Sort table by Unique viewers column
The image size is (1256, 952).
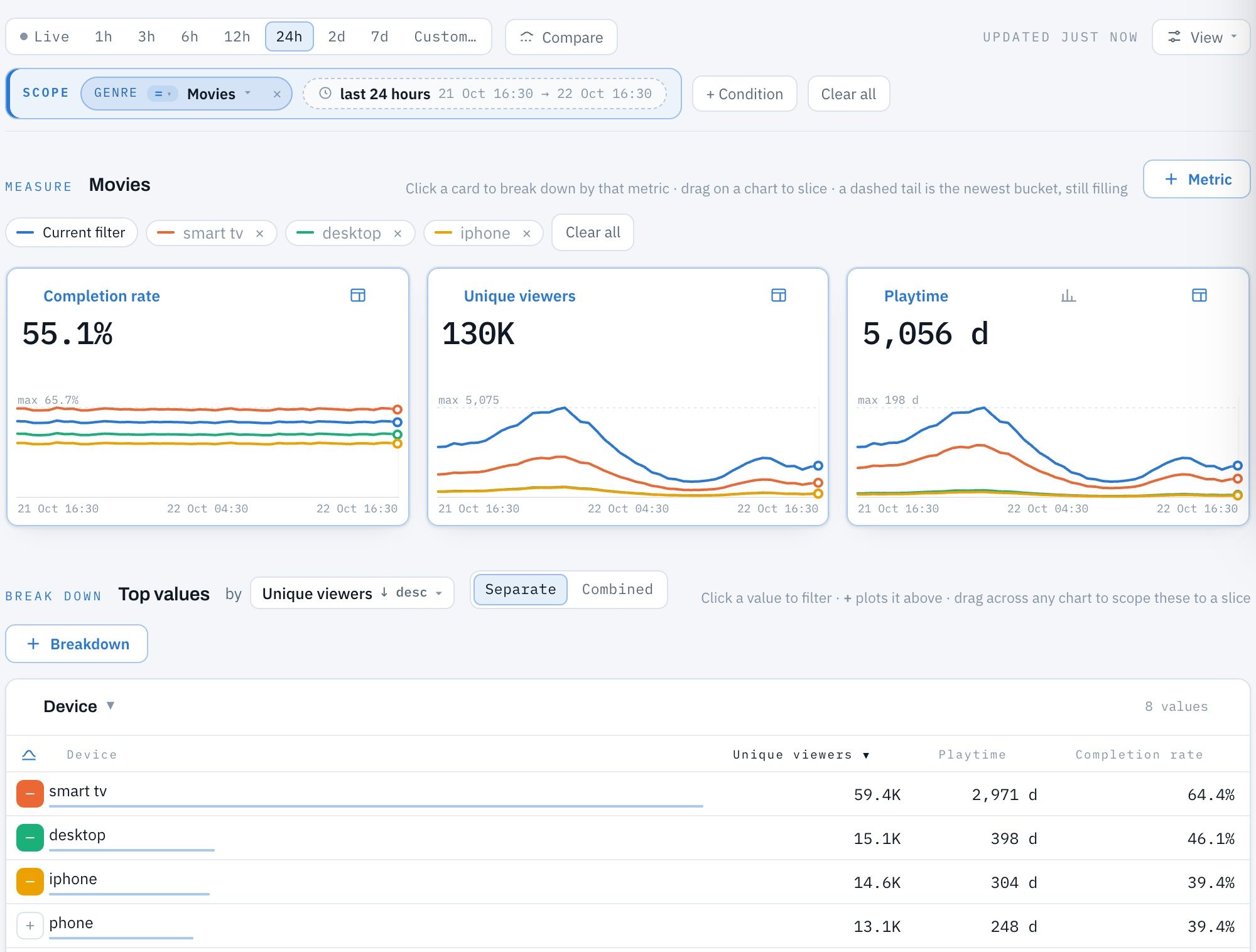click(801, 754)
